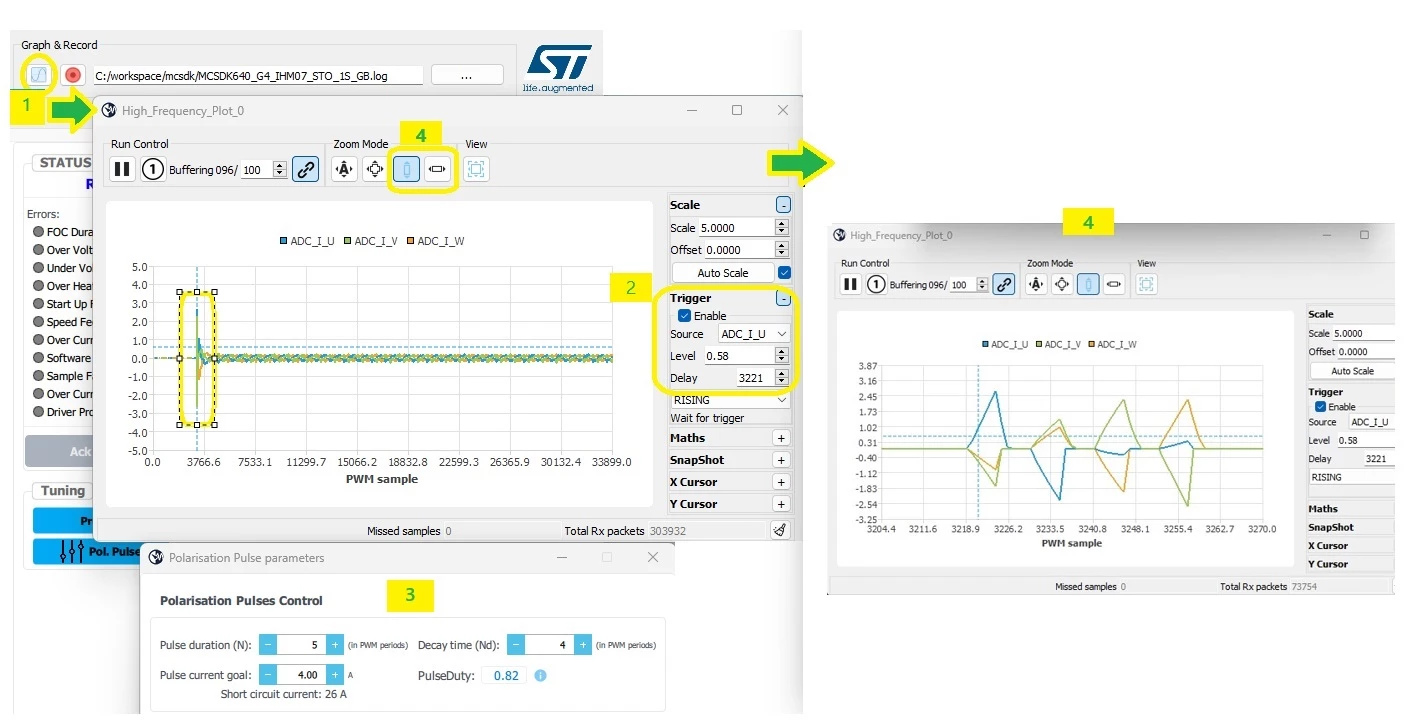Select single-shot run in the right plot window

876,284
